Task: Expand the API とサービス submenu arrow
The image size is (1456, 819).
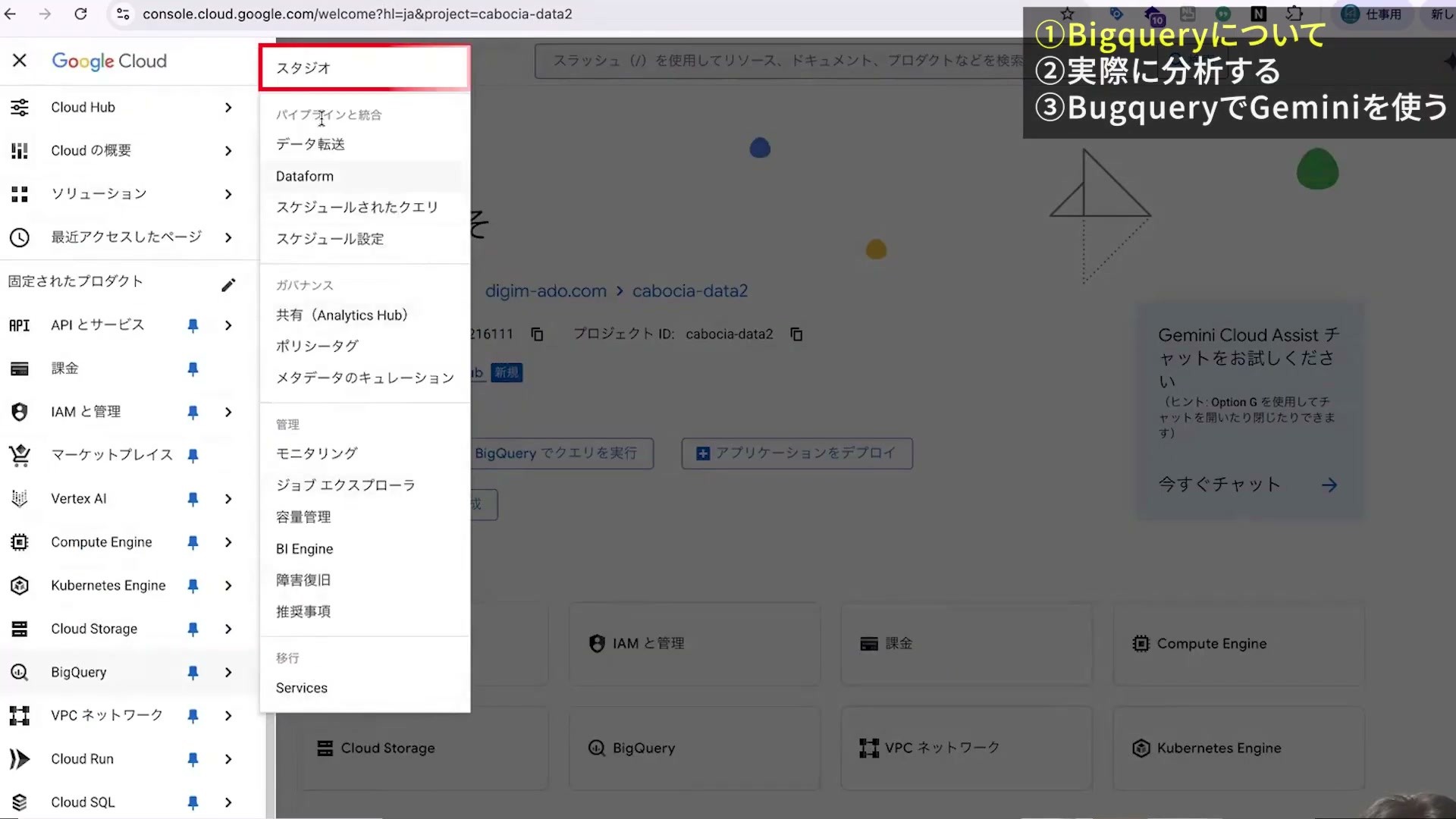Action: (x=228, y=325)
